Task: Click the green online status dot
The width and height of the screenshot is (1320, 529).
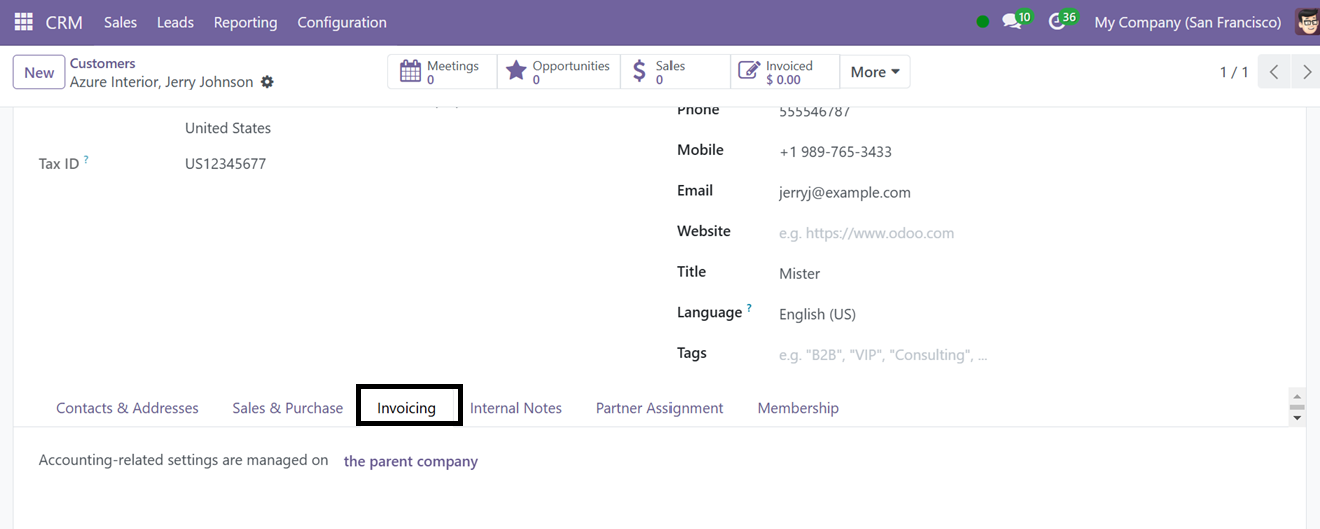Action: pos(983,22)
